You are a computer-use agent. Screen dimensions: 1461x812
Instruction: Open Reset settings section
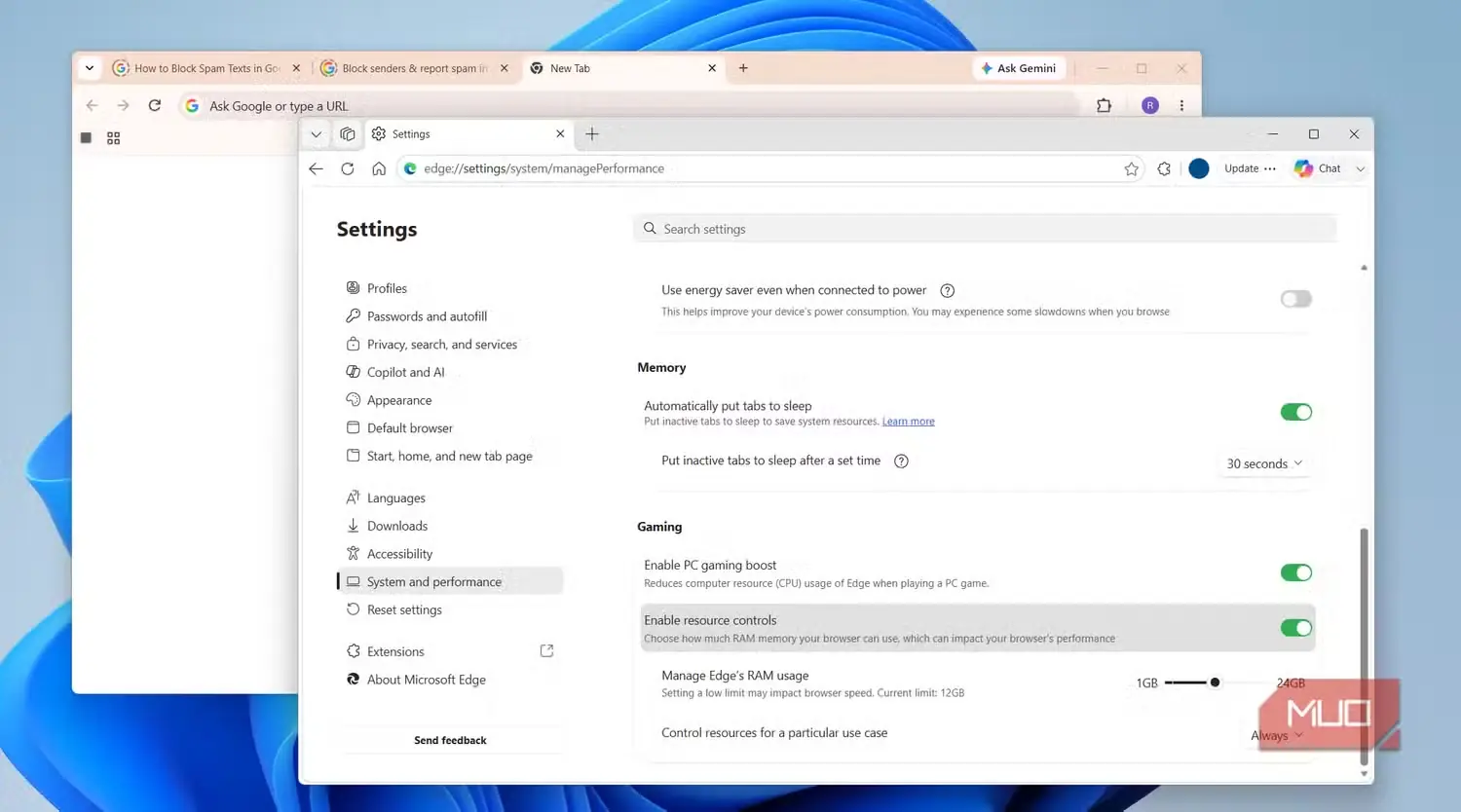click(394, 609)
